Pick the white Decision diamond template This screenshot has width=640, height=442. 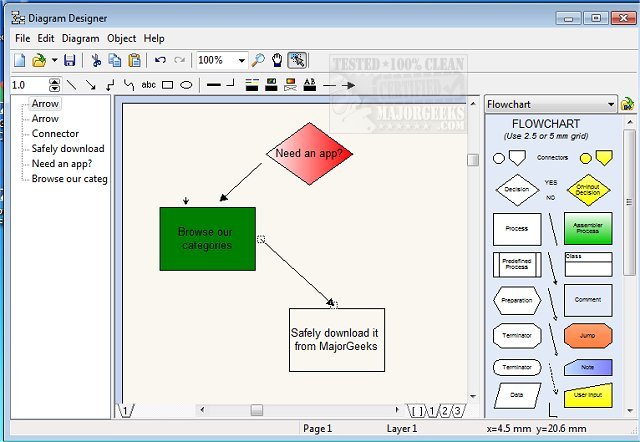coord(517,190)
